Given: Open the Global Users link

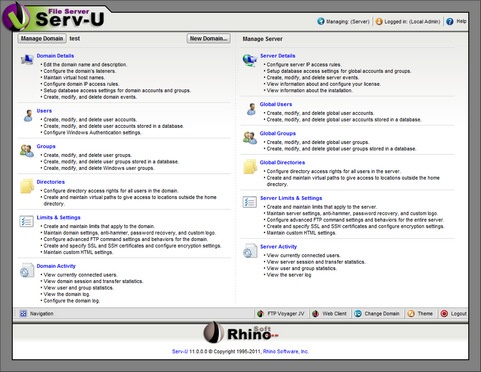Looking at the screenshot, I should [x=276, y=104].
